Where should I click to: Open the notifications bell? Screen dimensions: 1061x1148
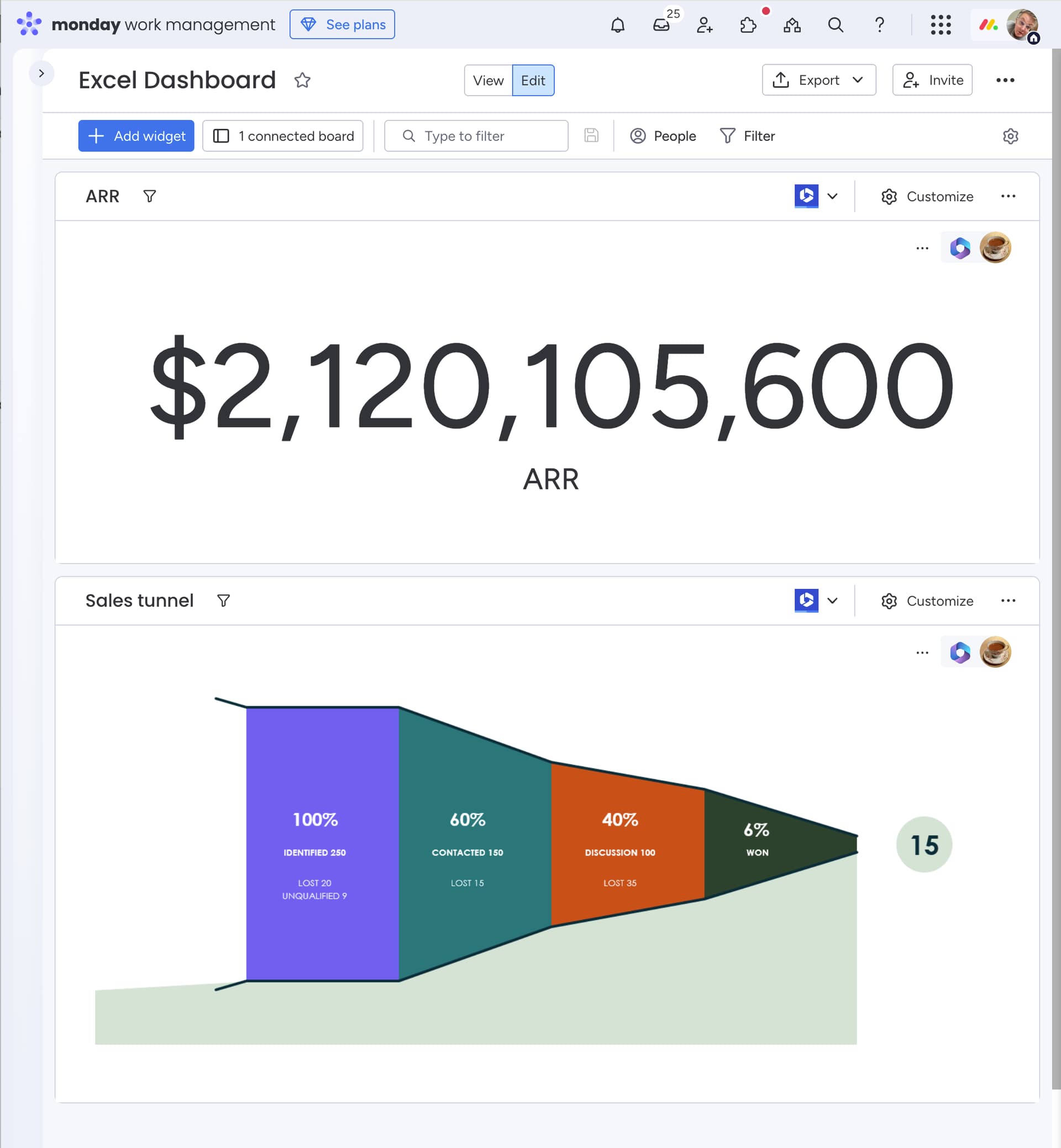(x=617, y=25)
